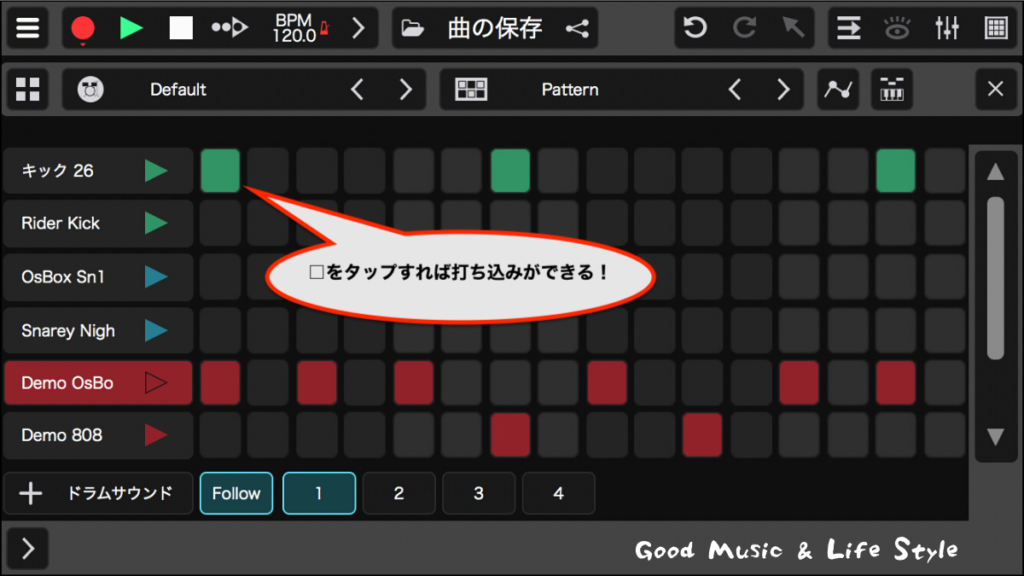Toggle off seventh red step of Demo 808
The image size is (1024, 576).
510,435
